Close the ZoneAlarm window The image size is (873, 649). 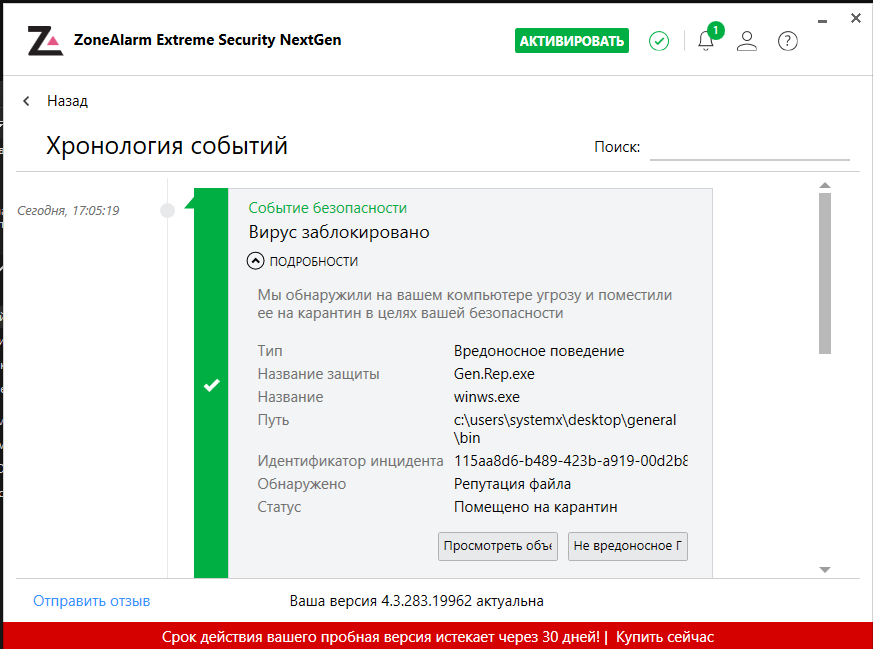click(856, 18)
